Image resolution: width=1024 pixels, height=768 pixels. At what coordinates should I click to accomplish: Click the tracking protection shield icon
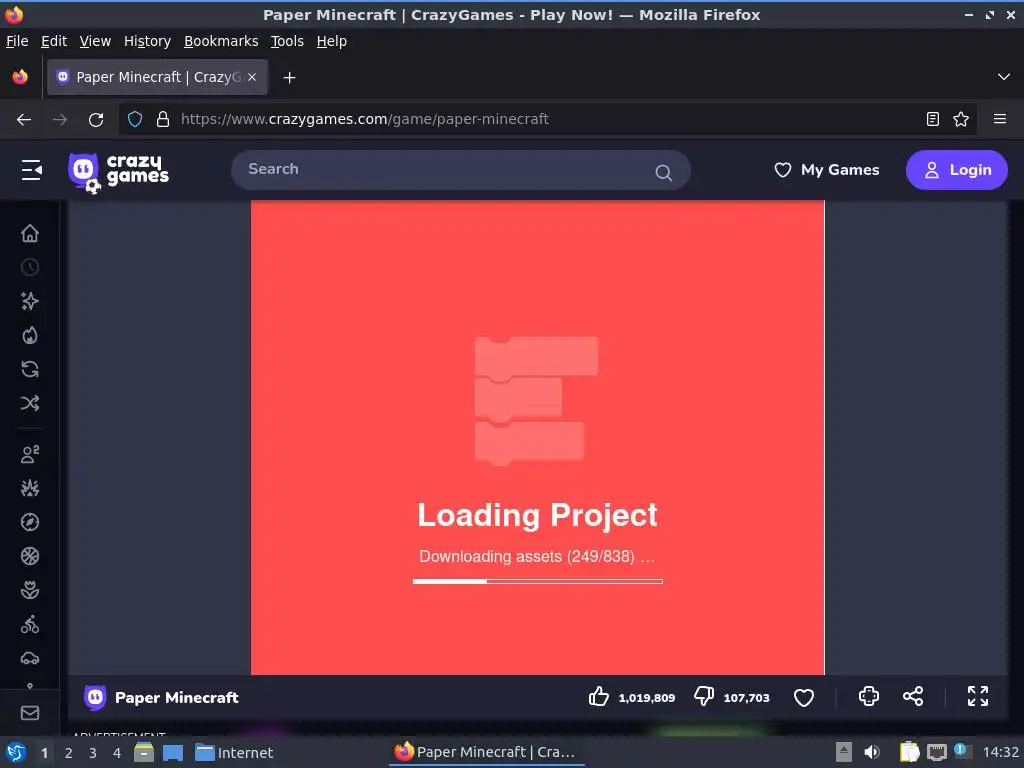pyautogui.click(x=135, y=120)
